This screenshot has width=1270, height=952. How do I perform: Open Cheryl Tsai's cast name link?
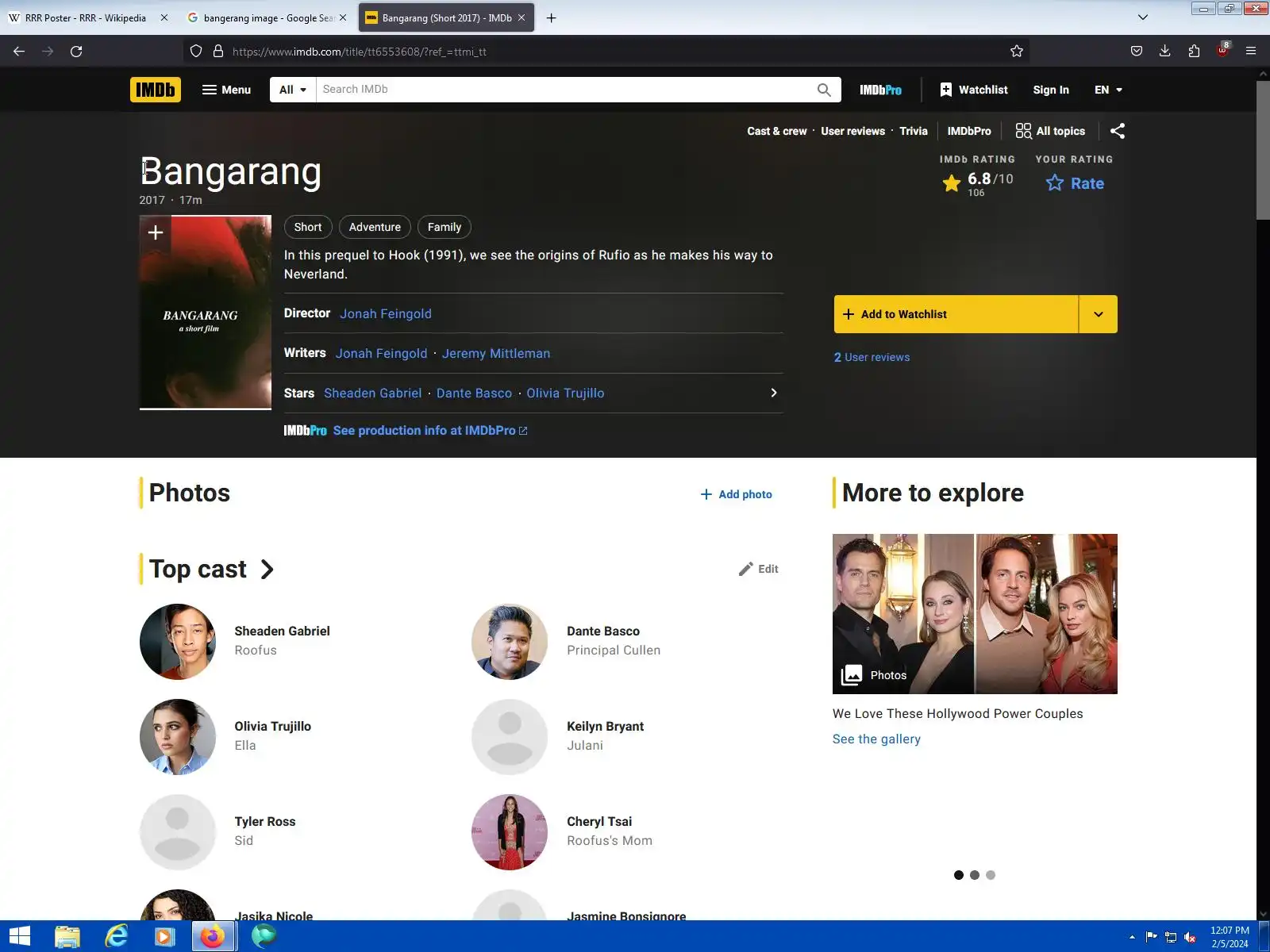(599, 821)
